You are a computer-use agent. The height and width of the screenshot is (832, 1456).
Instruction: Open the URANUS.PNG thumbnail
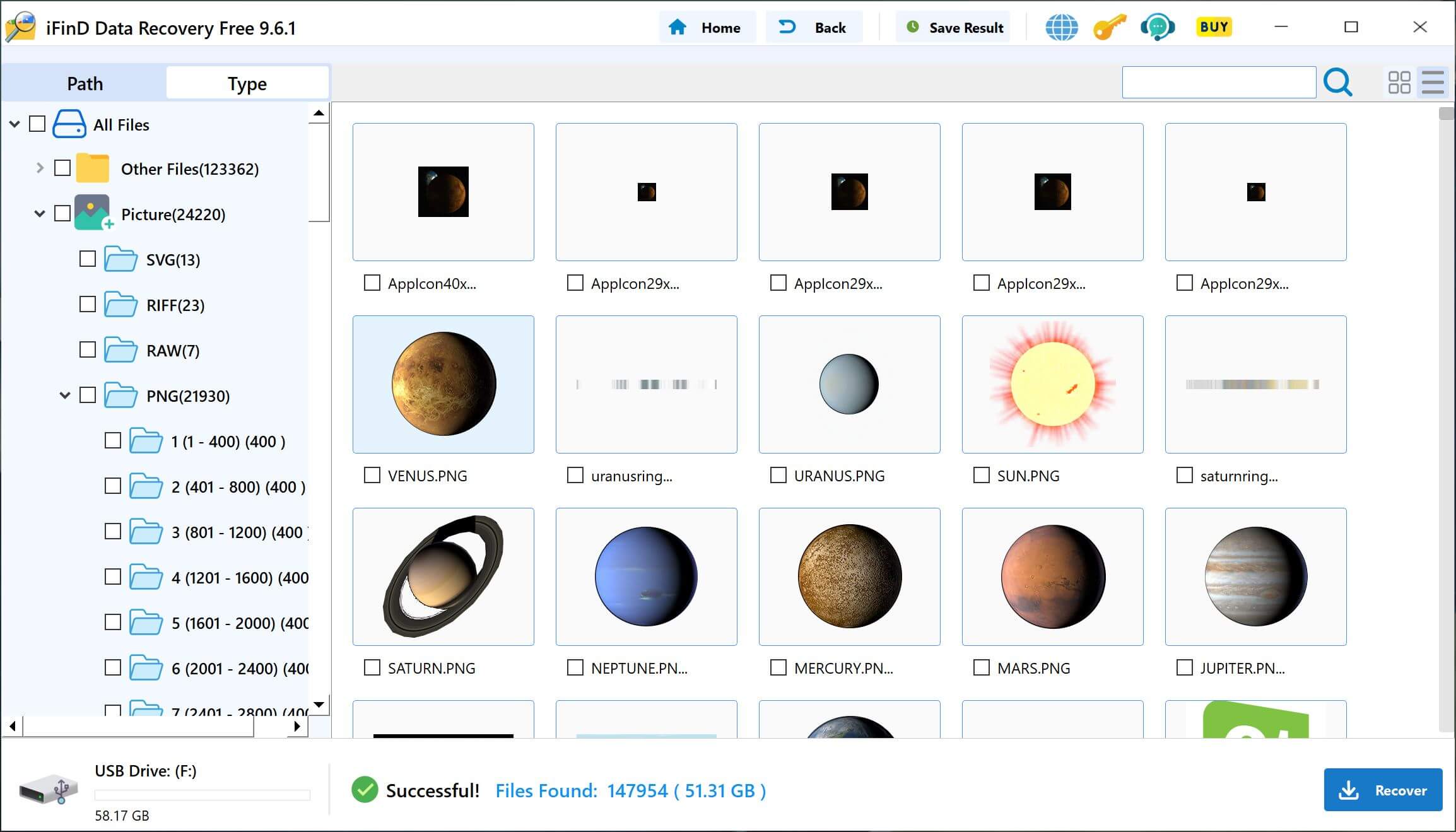click(849, 384)
